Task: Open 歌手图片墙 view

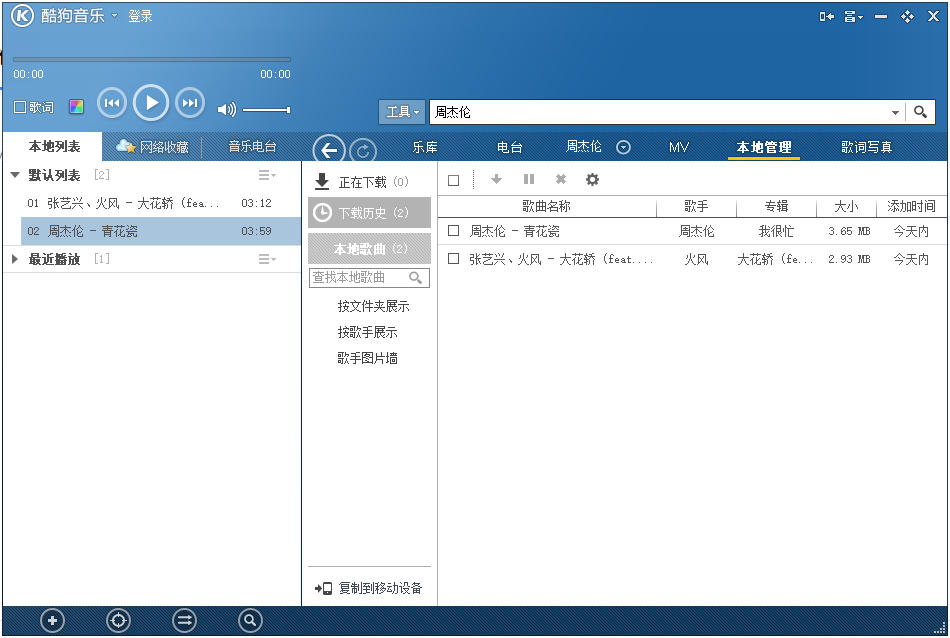Action: tap(367, 358)
